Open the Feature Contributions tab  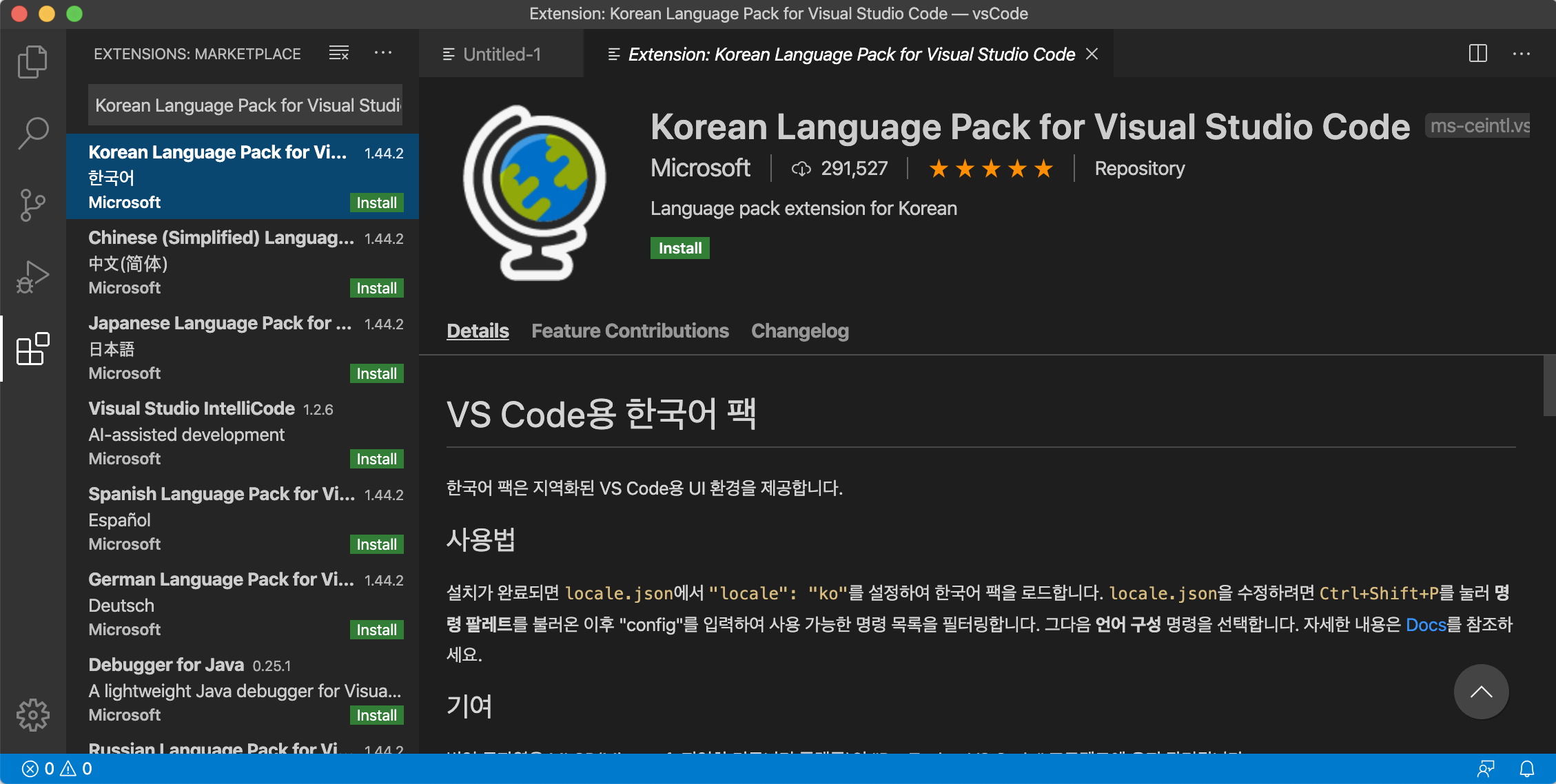click(x=630, y=331)
